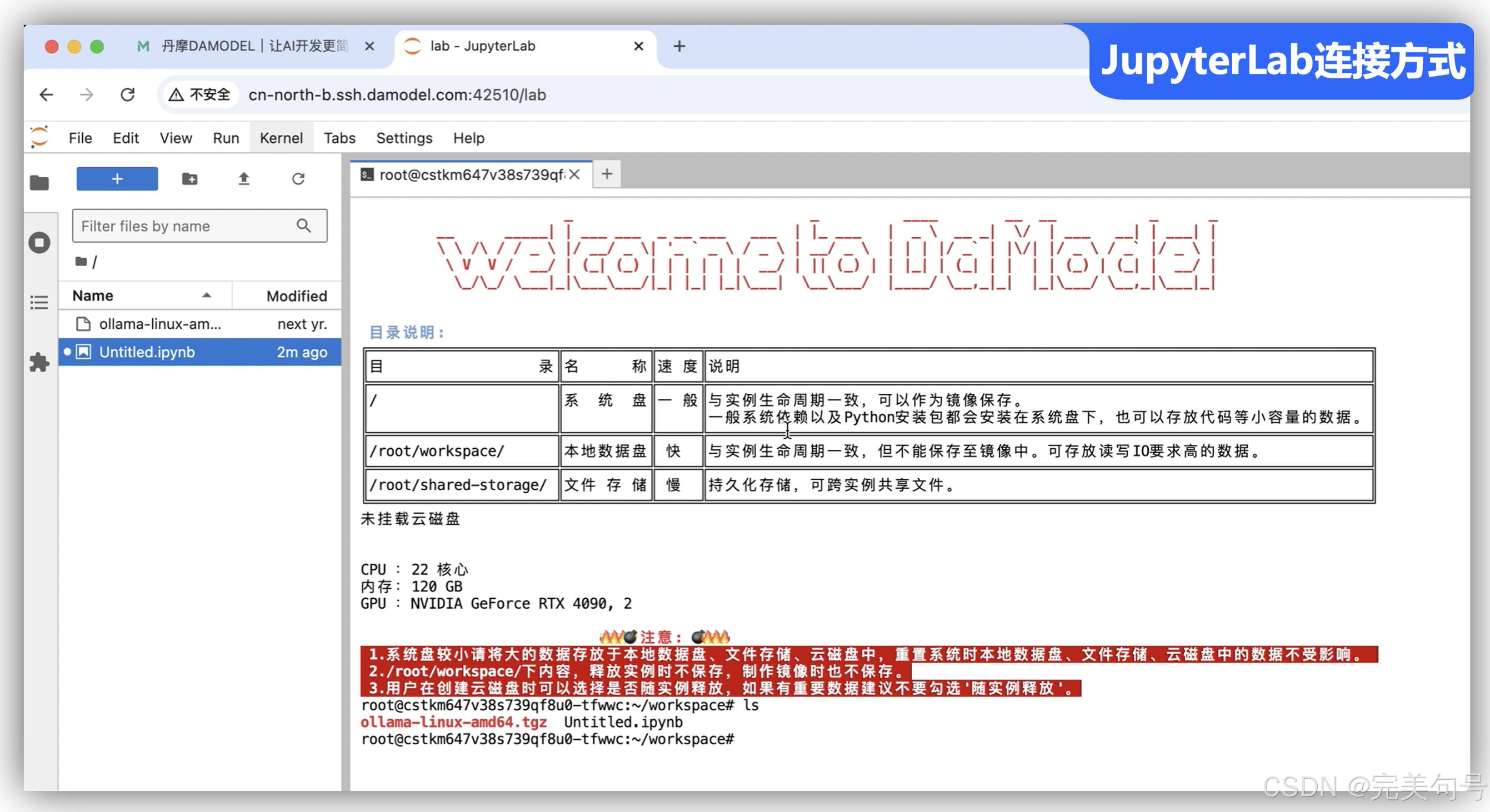Open the Help menu
The image size is (1490, 812).
click(468, 138)
